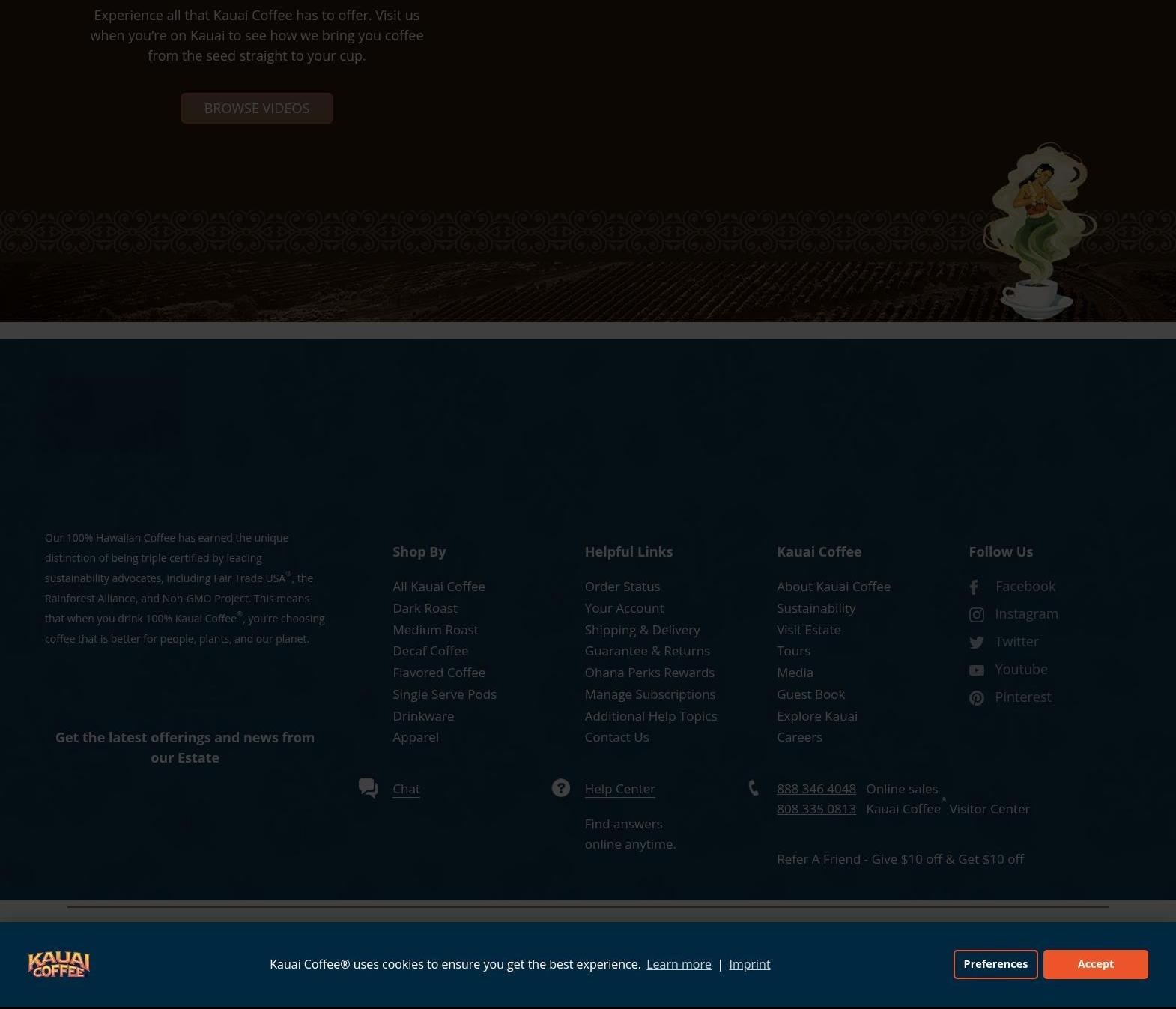Browse Dark Roast coffee
This screenshot has height=1009, width=1176.
tap(425, 608)
